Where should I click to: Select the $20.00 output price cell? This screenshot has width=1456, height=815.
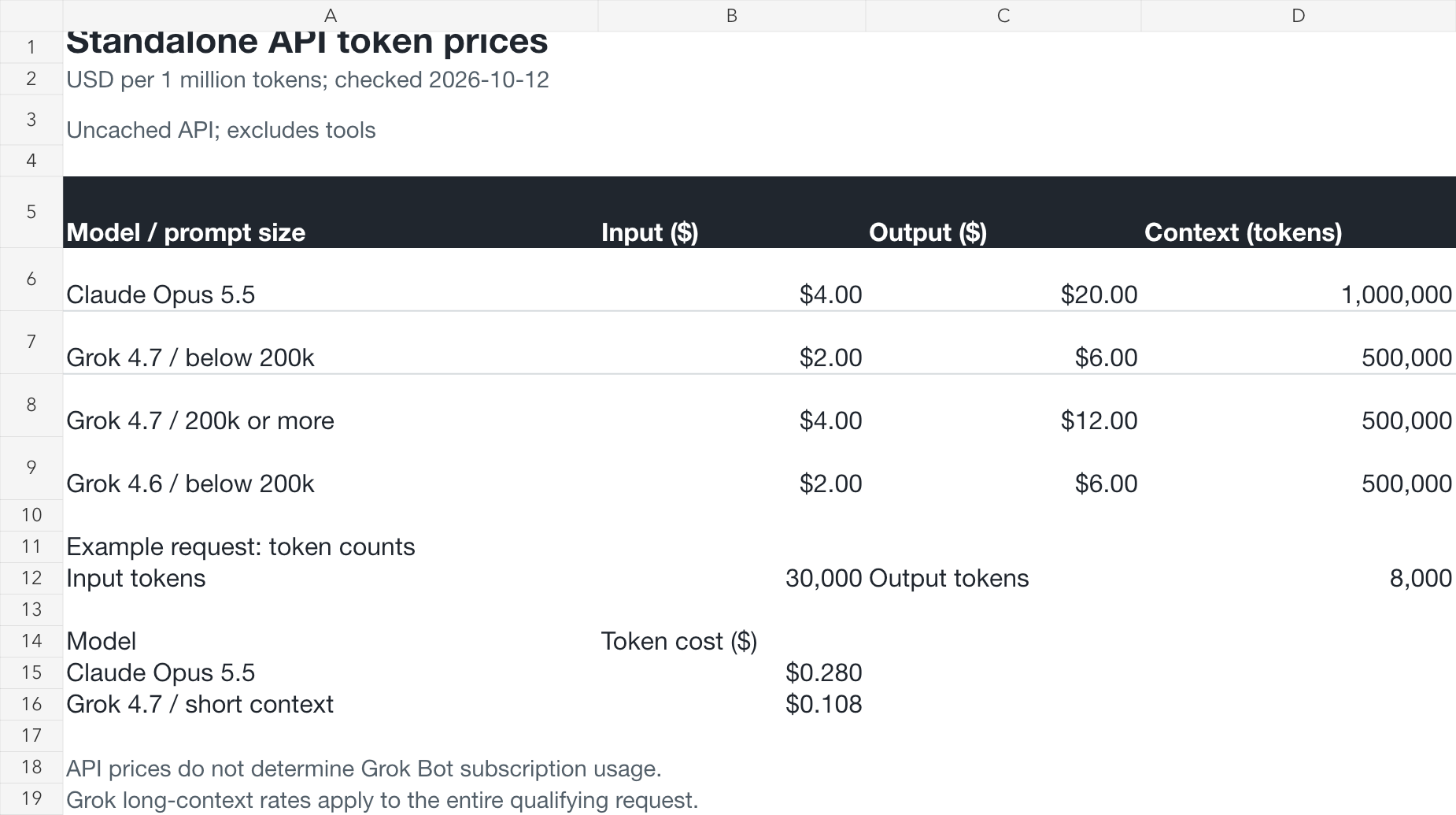click(1003, 280)
